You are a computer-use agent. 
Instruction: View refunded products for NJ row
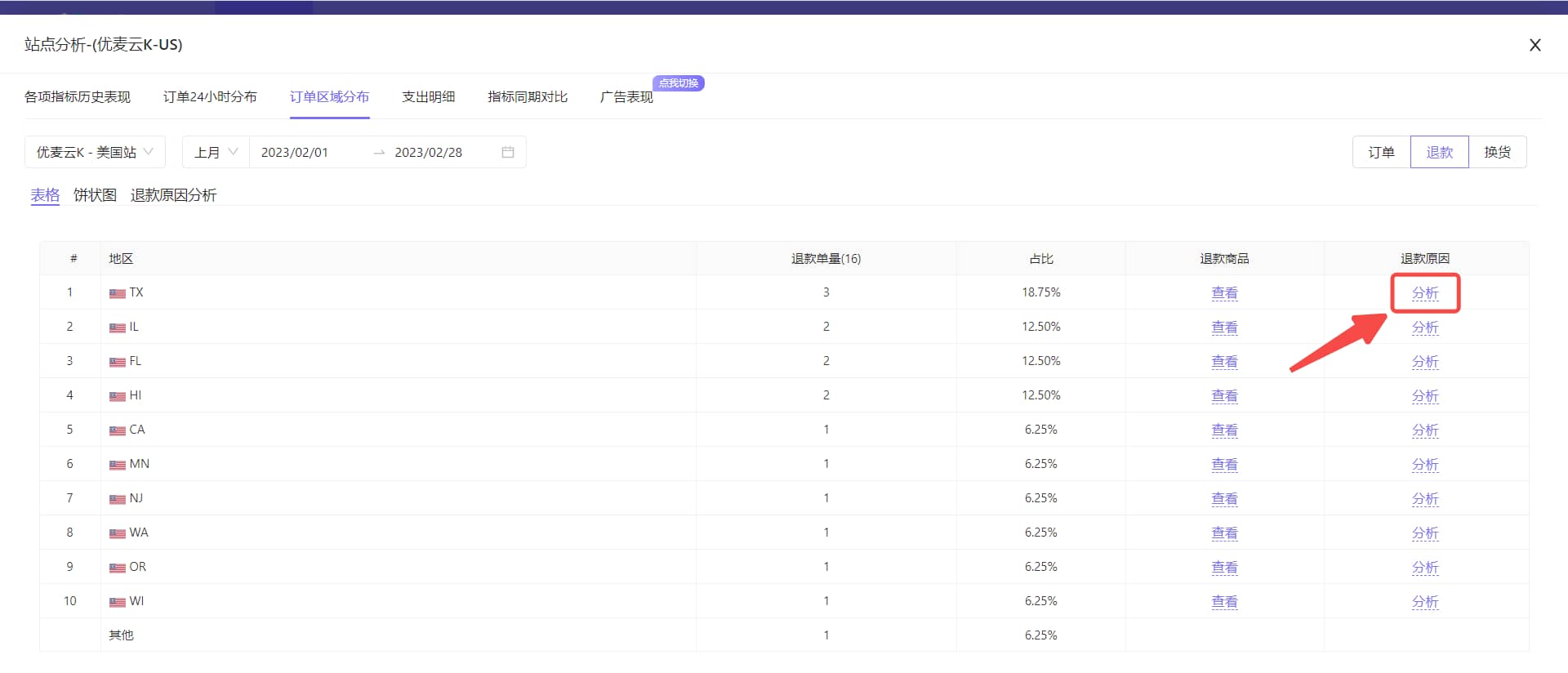pyautogui.click(x=1224, y=498)
